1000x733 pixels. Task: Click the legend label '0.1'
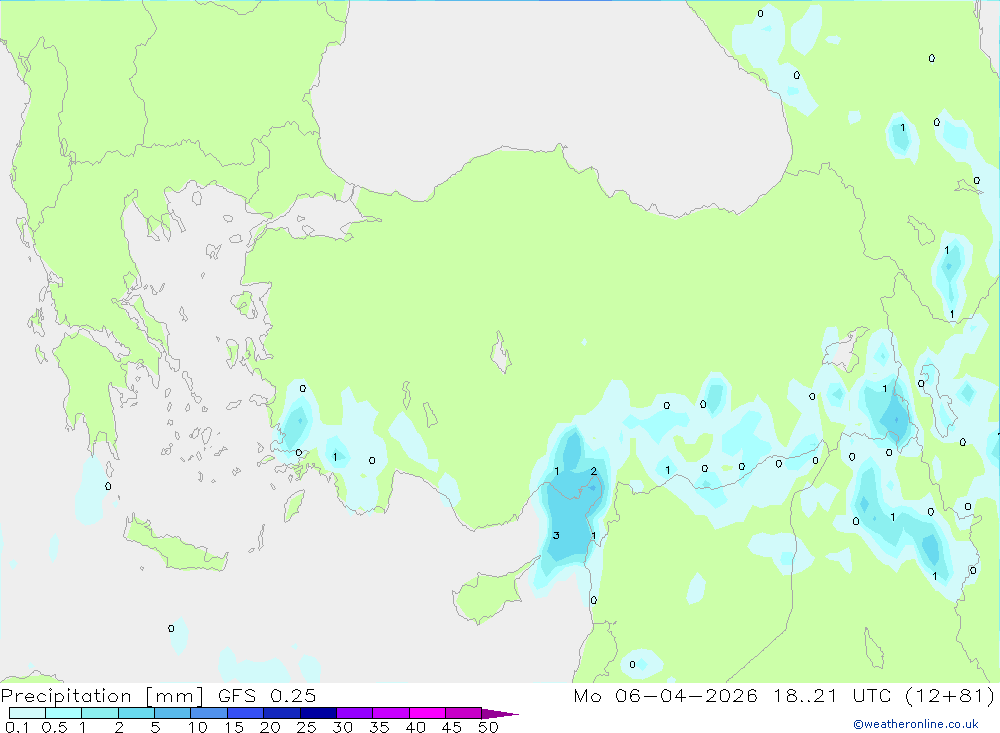[17, 727]
